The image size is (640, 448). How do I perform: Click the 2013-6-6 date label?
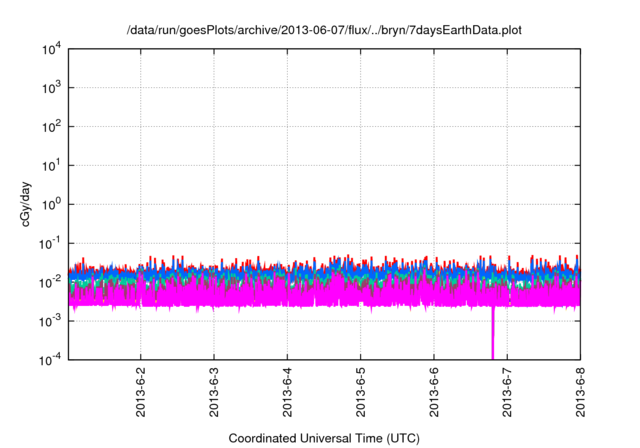tap(434, 392)
